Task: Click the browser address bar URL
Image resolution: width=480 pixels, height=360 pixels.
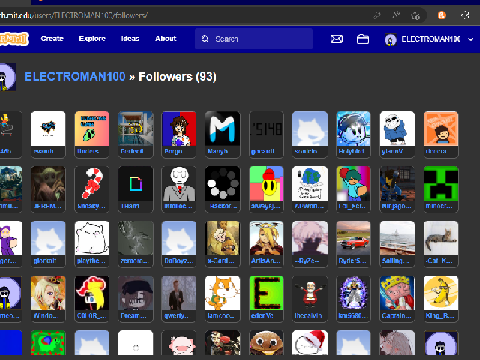Action: tap(74, 15)
